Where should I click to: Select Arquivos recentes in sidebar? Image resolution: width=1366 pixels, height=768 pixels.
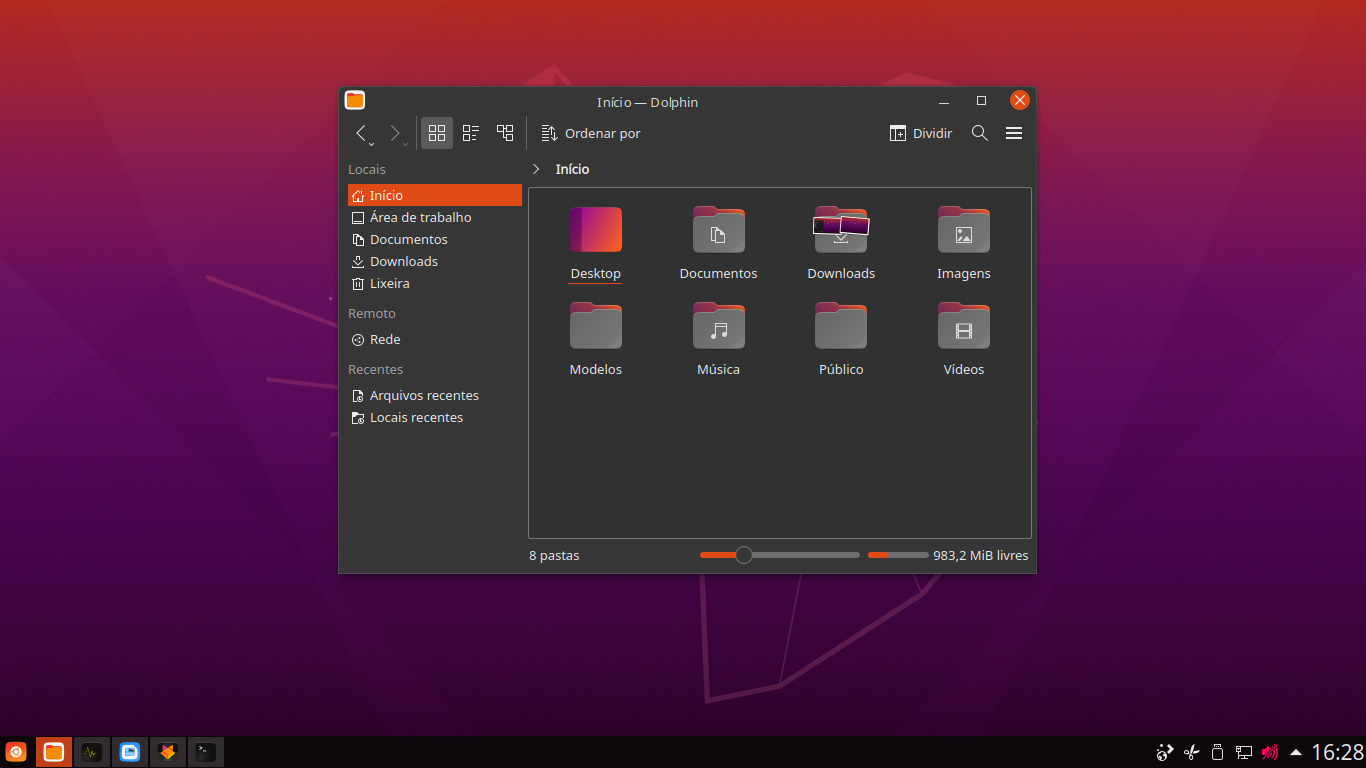tap(424, 395)
